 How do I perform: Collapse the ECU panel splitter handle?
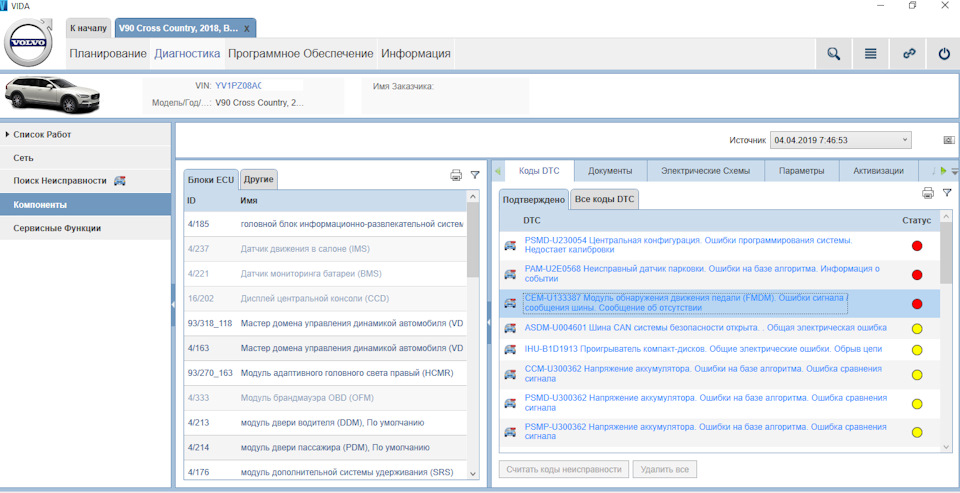click(489, 322)
